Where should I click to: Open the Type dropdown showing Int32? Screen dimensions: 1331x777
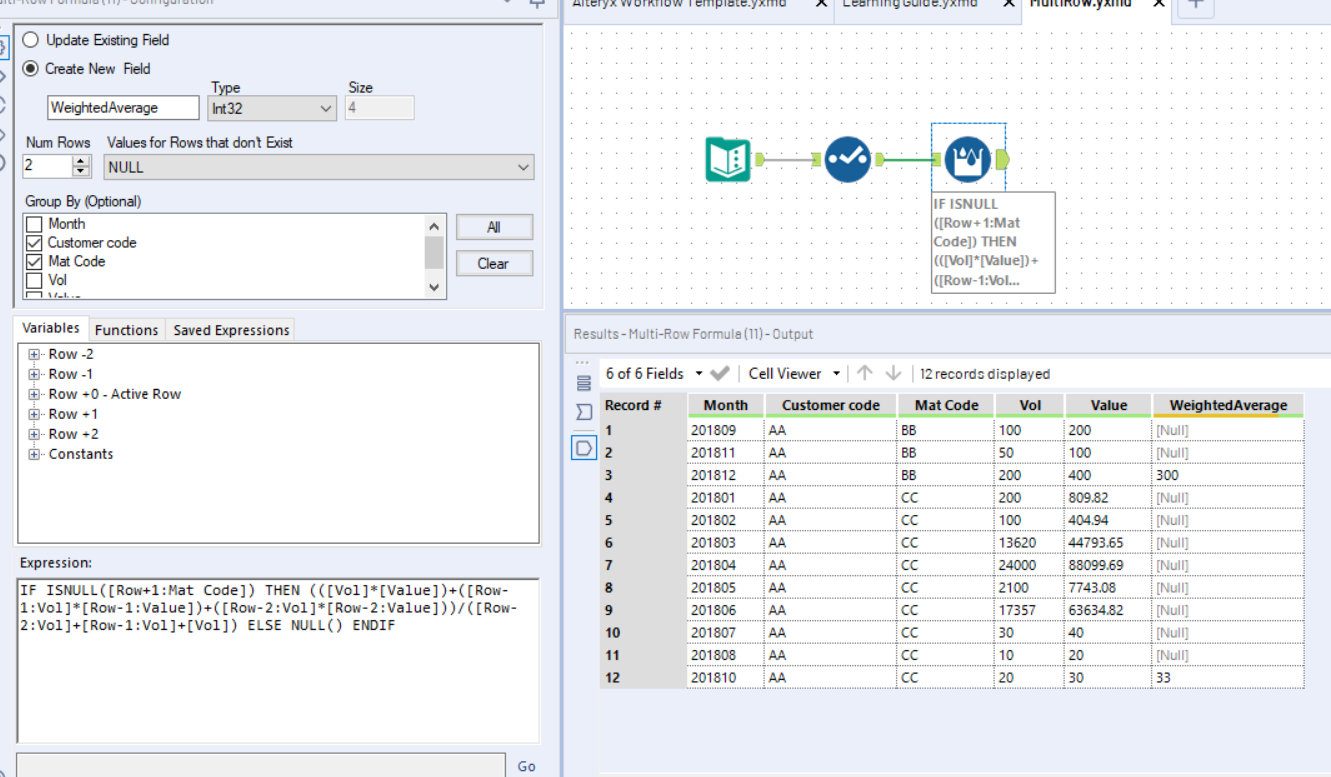pos(270,107)
